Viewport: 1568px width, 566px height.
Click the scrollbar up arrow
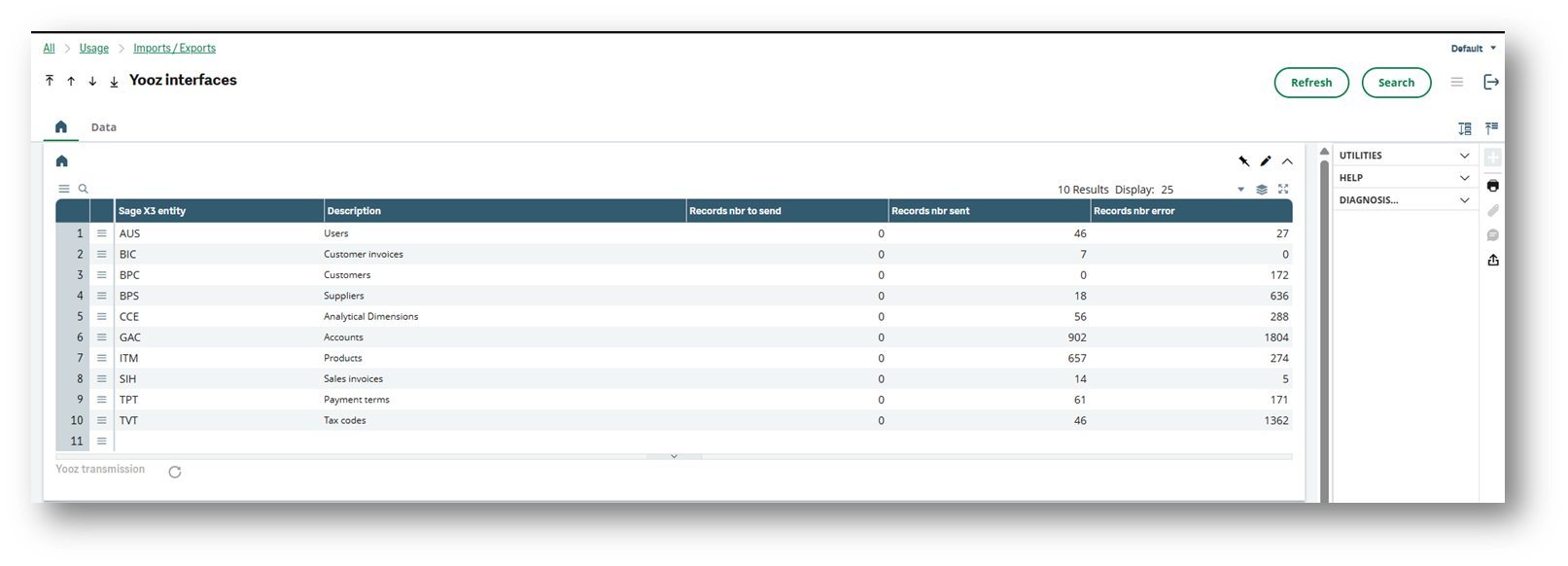[1324, 152]
